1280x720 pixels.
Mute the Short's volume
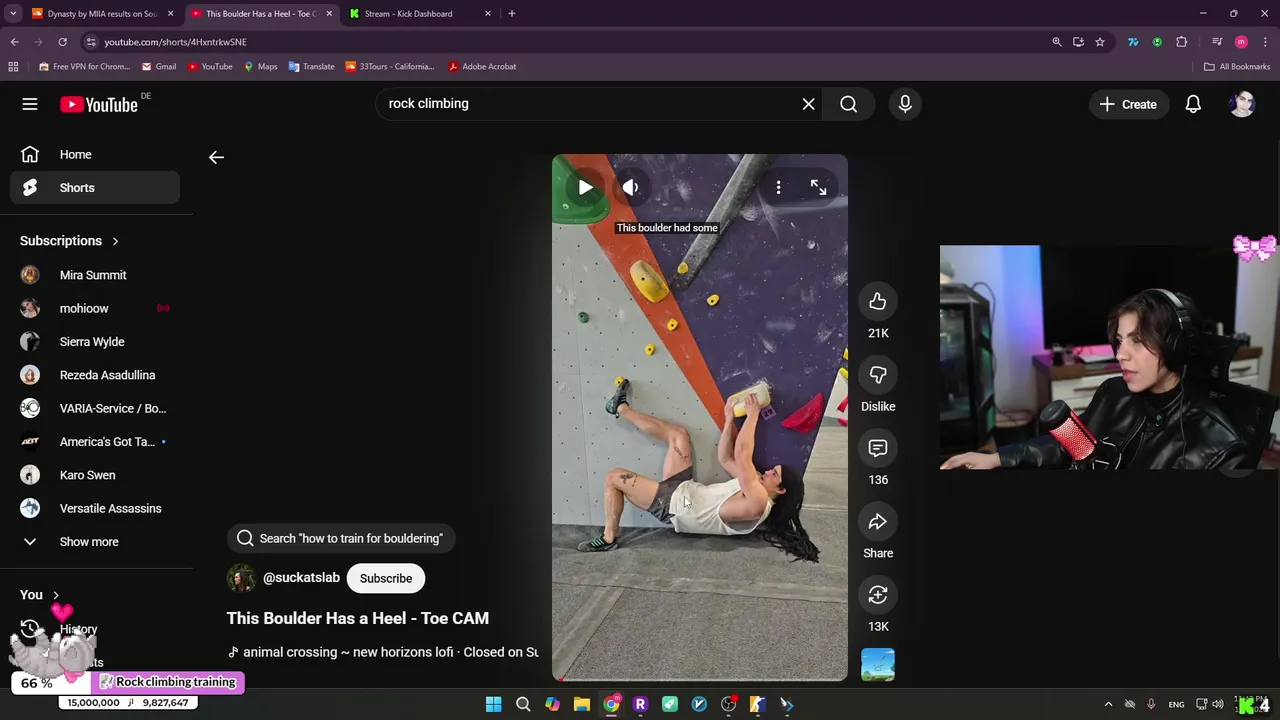click(x=630, y=187)
